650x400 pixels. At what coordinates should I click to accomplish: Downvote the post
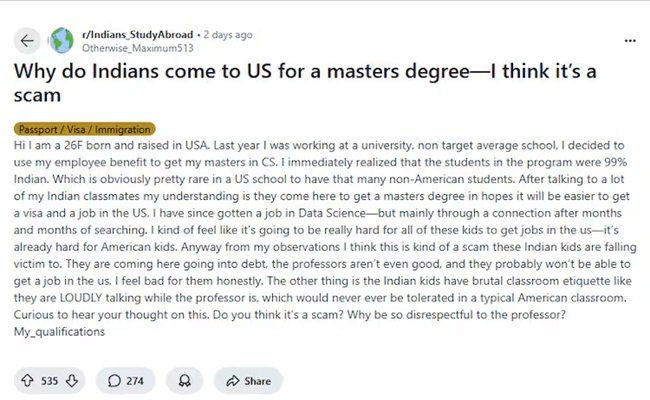(x=71, y=381)
